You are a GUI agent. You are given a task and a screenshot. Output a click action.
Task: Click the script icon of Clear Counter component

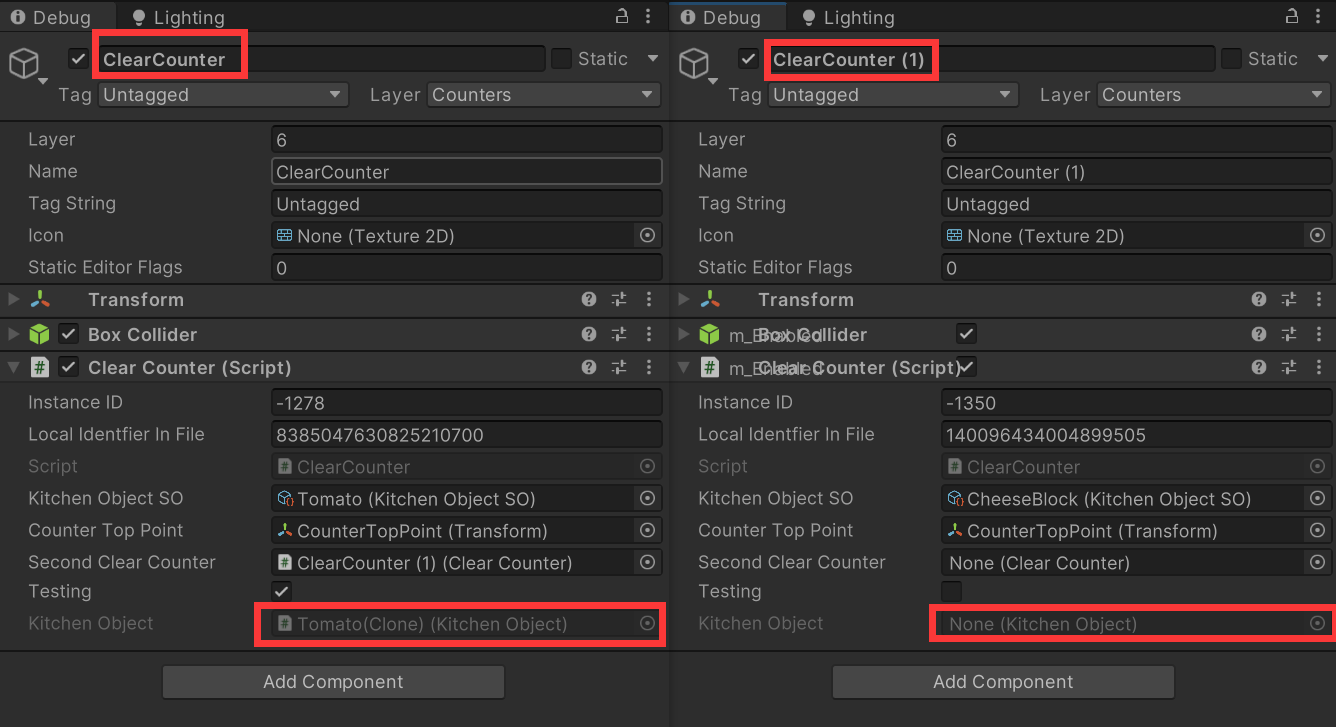point(39,367)
